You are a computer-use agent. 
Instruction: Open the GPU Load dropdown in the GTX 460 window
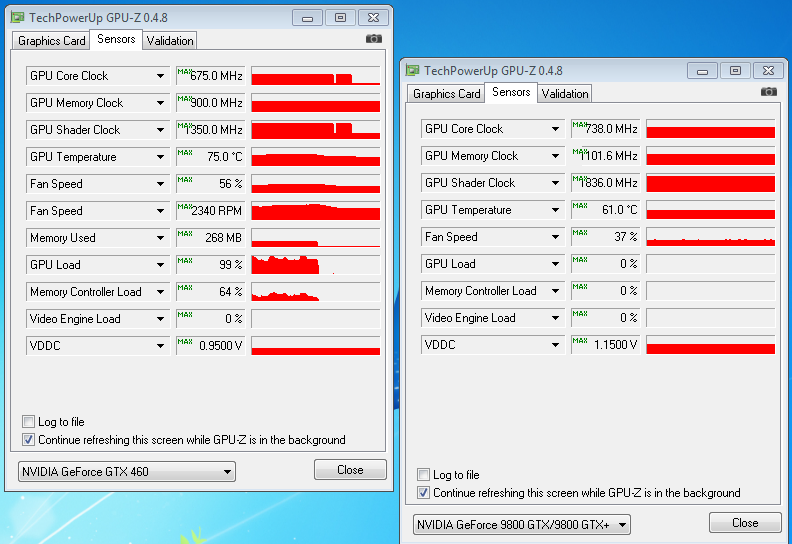click(97, 265)
